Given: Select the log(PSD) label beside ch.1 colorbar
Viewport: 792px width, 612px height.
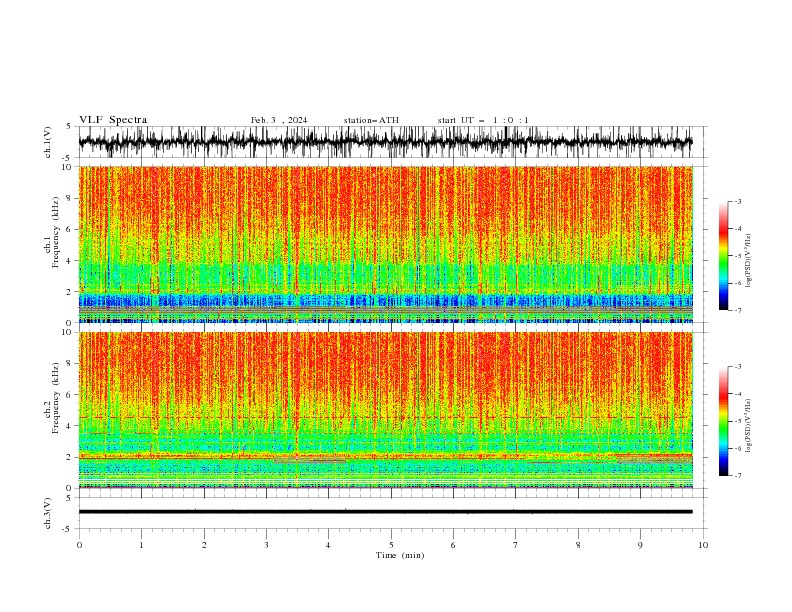Looking at the screenshot, I should [x=748, y=261].
